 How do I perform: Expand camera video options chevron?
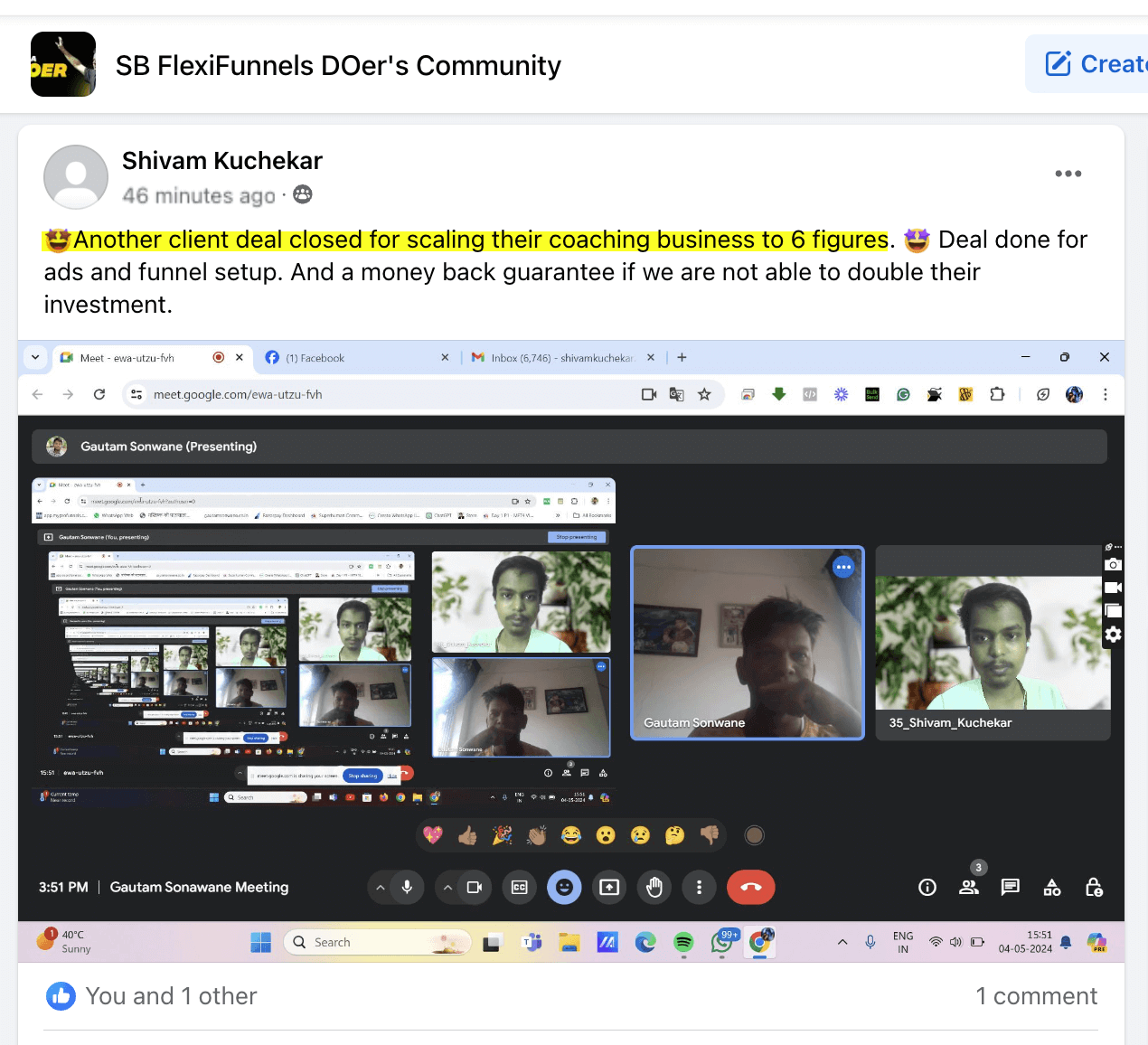[447, 887]
